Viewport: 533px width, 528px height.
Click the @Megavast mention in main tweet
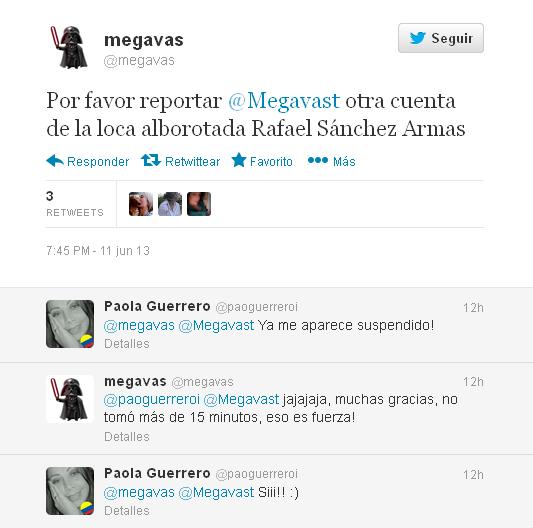(x=284, y=101)
